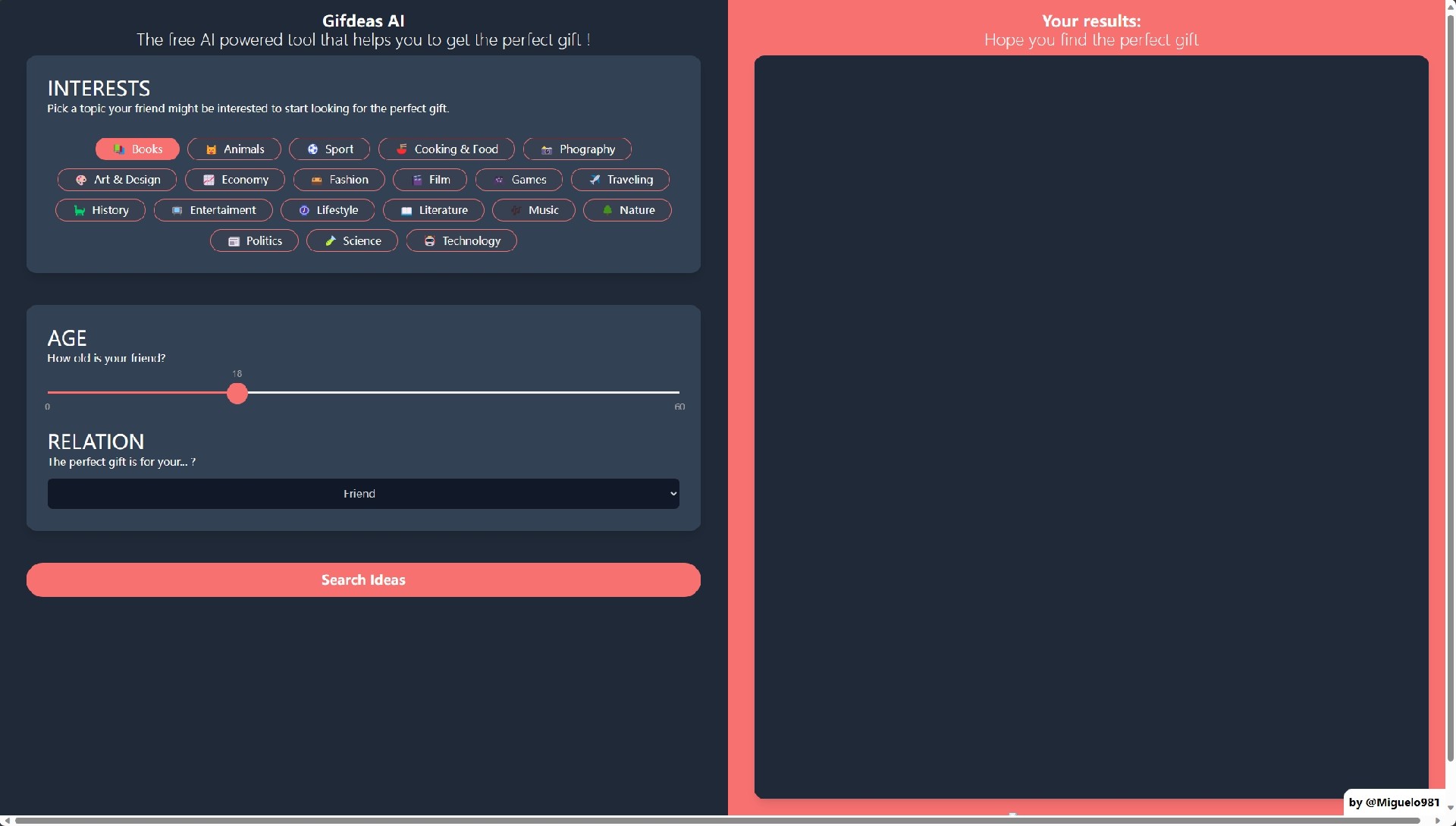Click the cat icon on Animals

coord(212,149)
